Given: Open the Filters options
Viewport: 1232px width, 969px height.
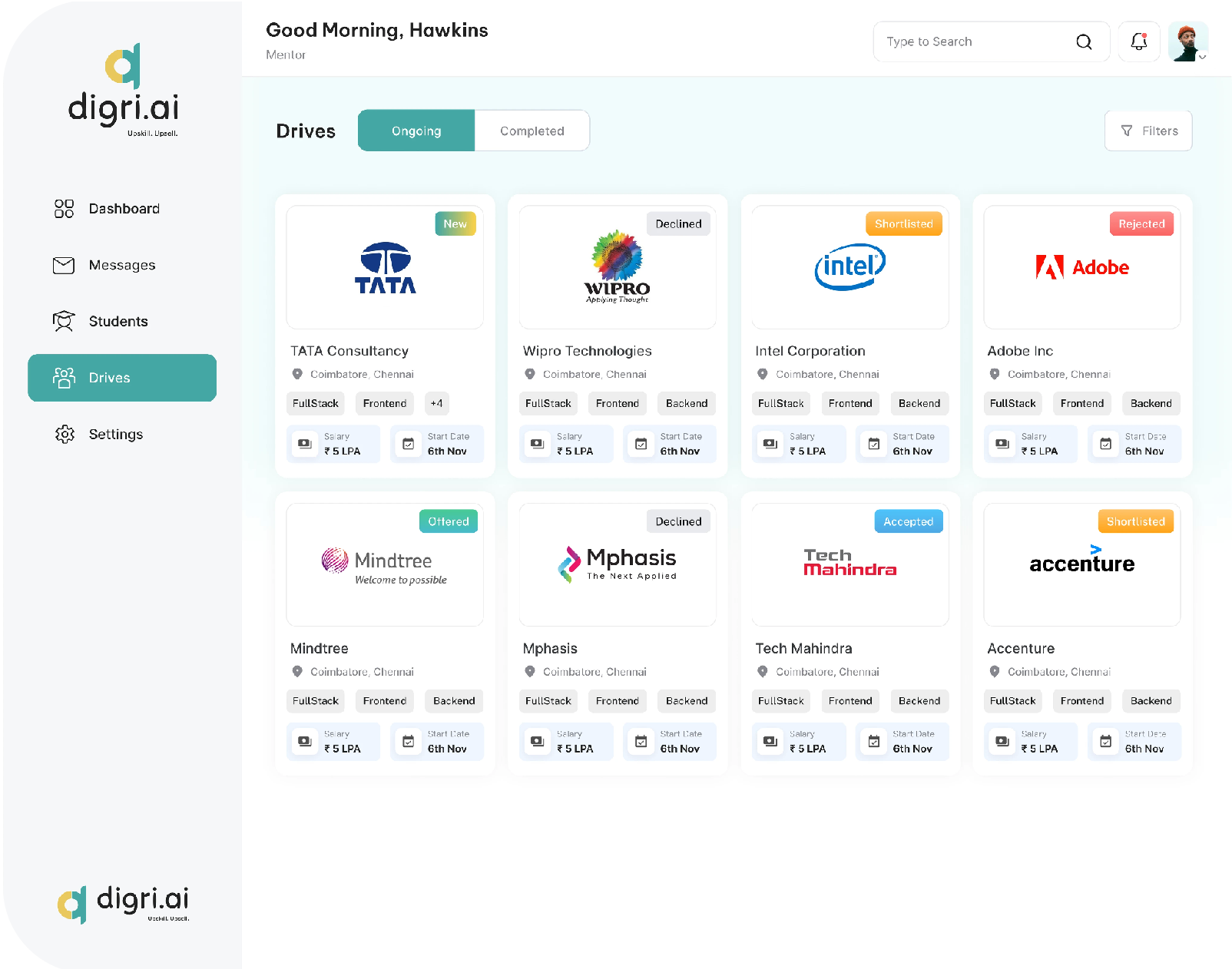Looking at the screenshot, I should (1148, 131).
